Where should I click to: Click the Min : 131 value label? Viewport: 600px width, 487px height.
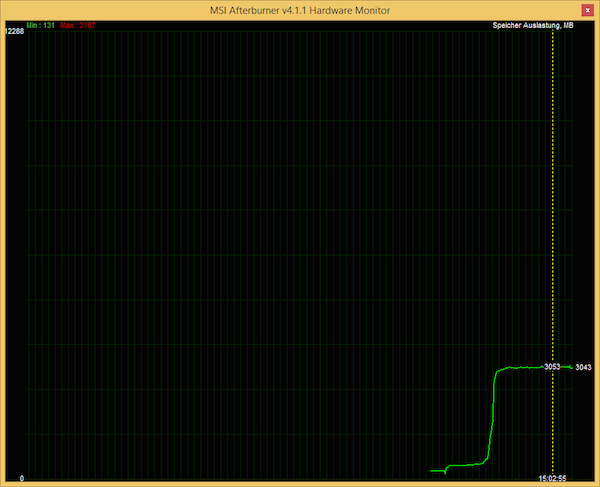[x=41, y=25]
